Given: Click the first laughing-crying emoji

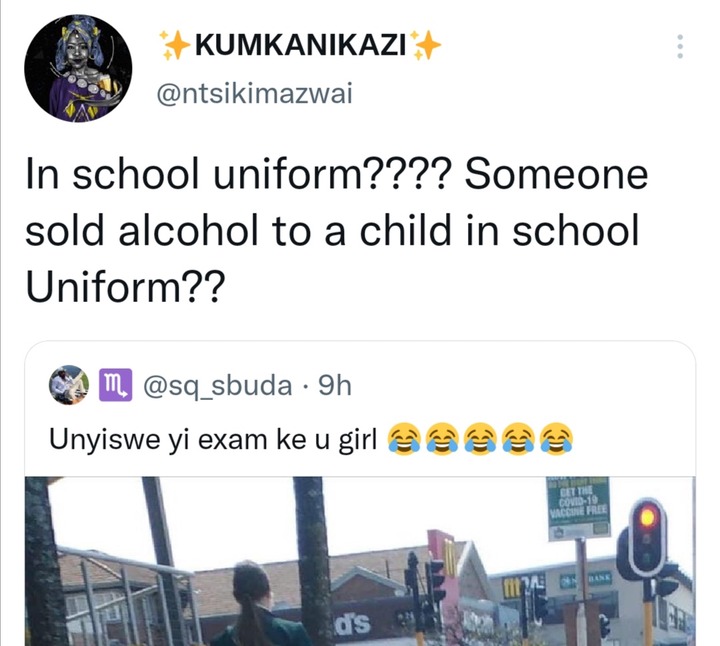Looking at the screenshot, I should coord(404,438).
